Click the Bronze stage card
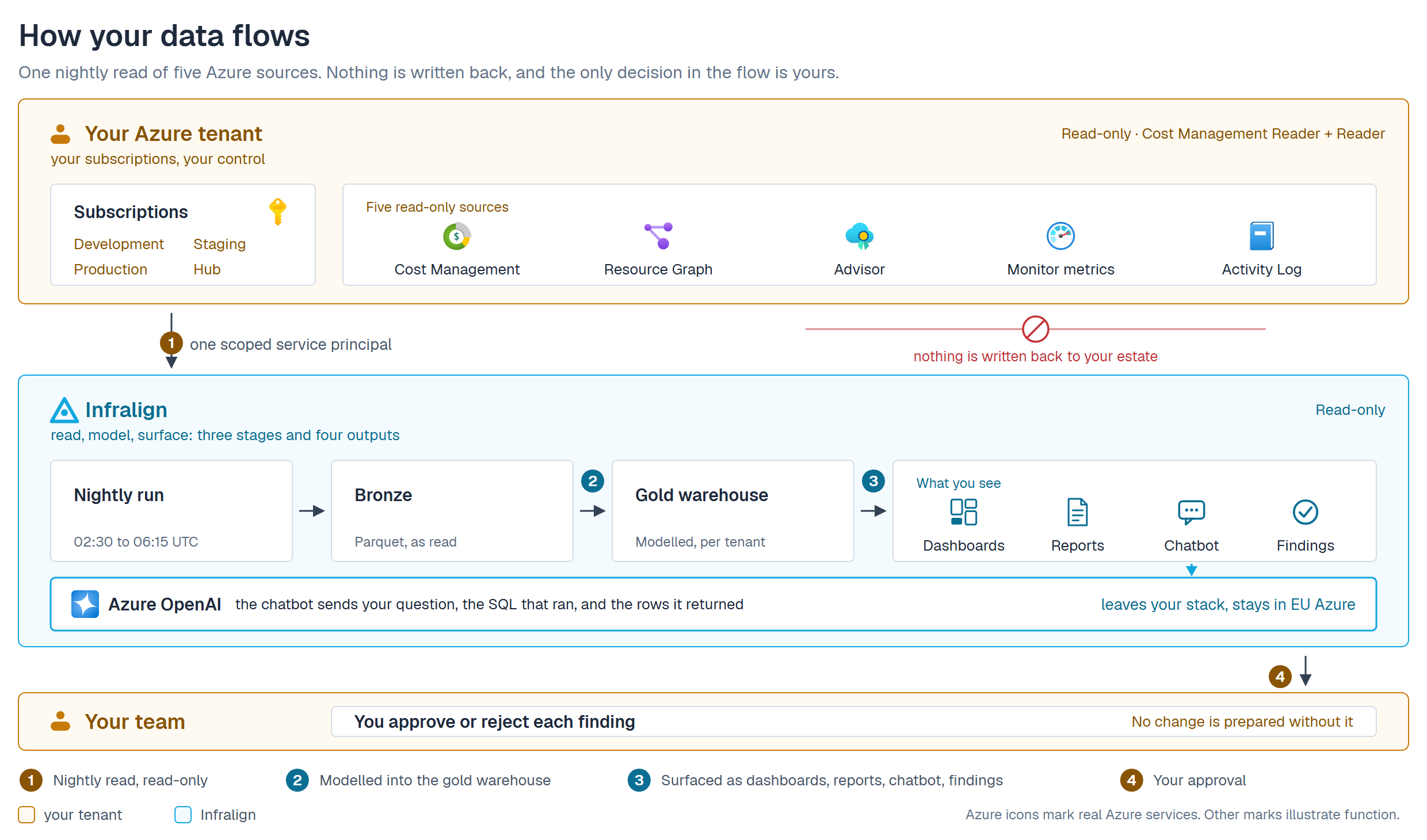Viewport: 1427px width, 840px height. 452,511
